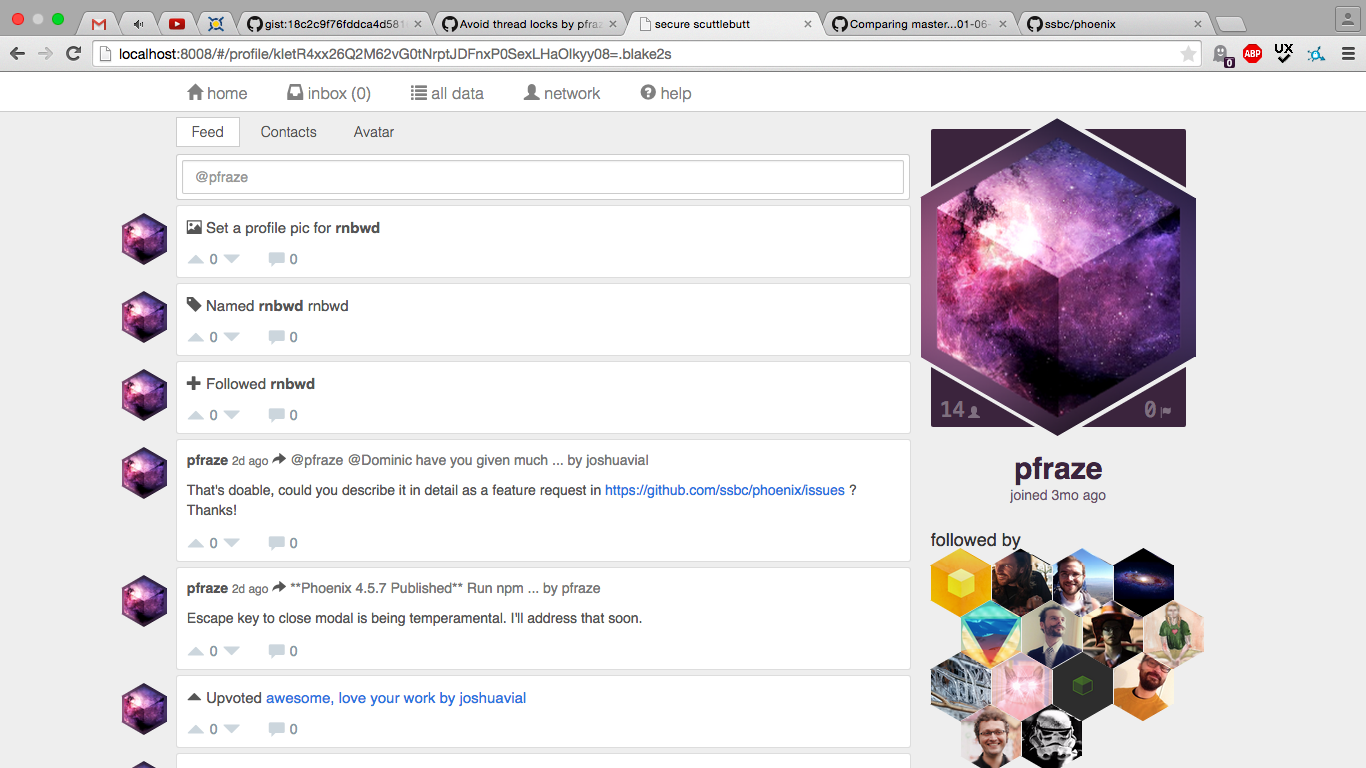Image resolution: width=1366 pixels, height=768 pixels.
Task: Open network navigation item
Action: (562, 93)
